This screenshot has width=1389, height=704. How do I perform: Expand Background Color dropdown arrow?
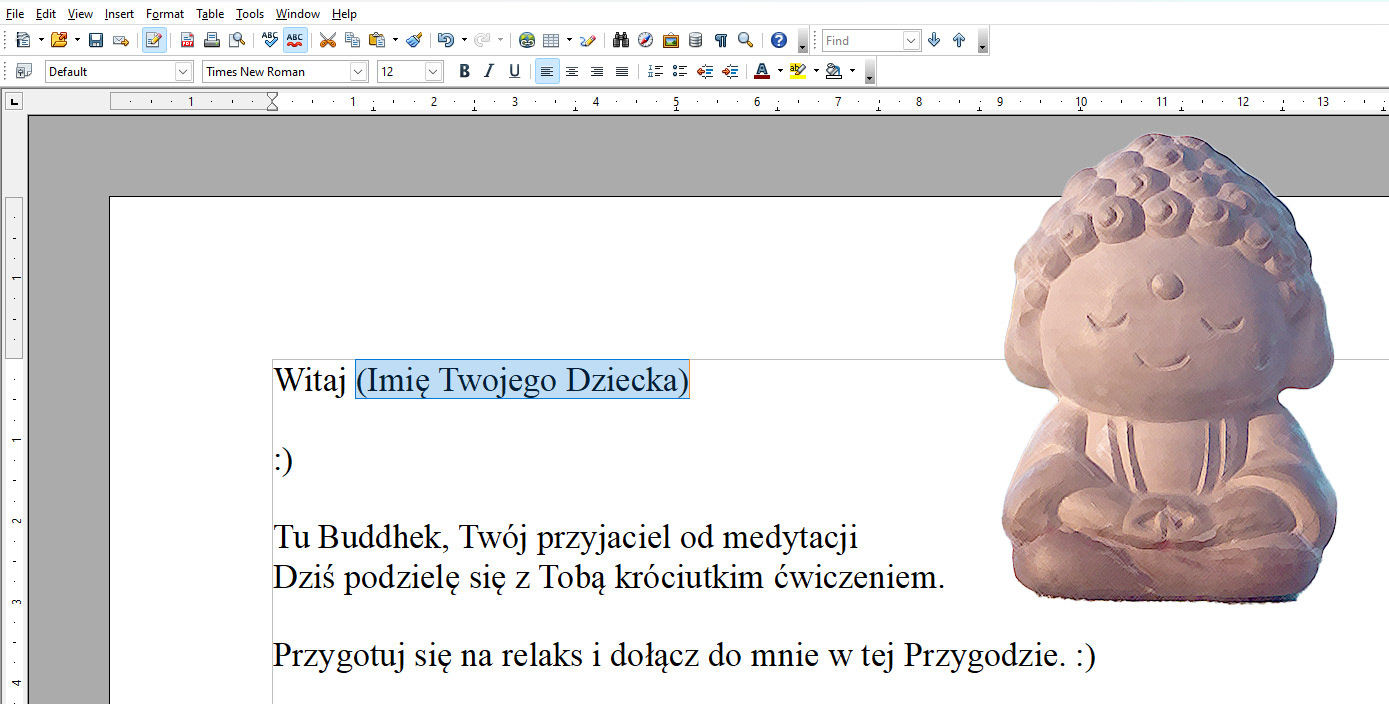(x=852, y=71)
